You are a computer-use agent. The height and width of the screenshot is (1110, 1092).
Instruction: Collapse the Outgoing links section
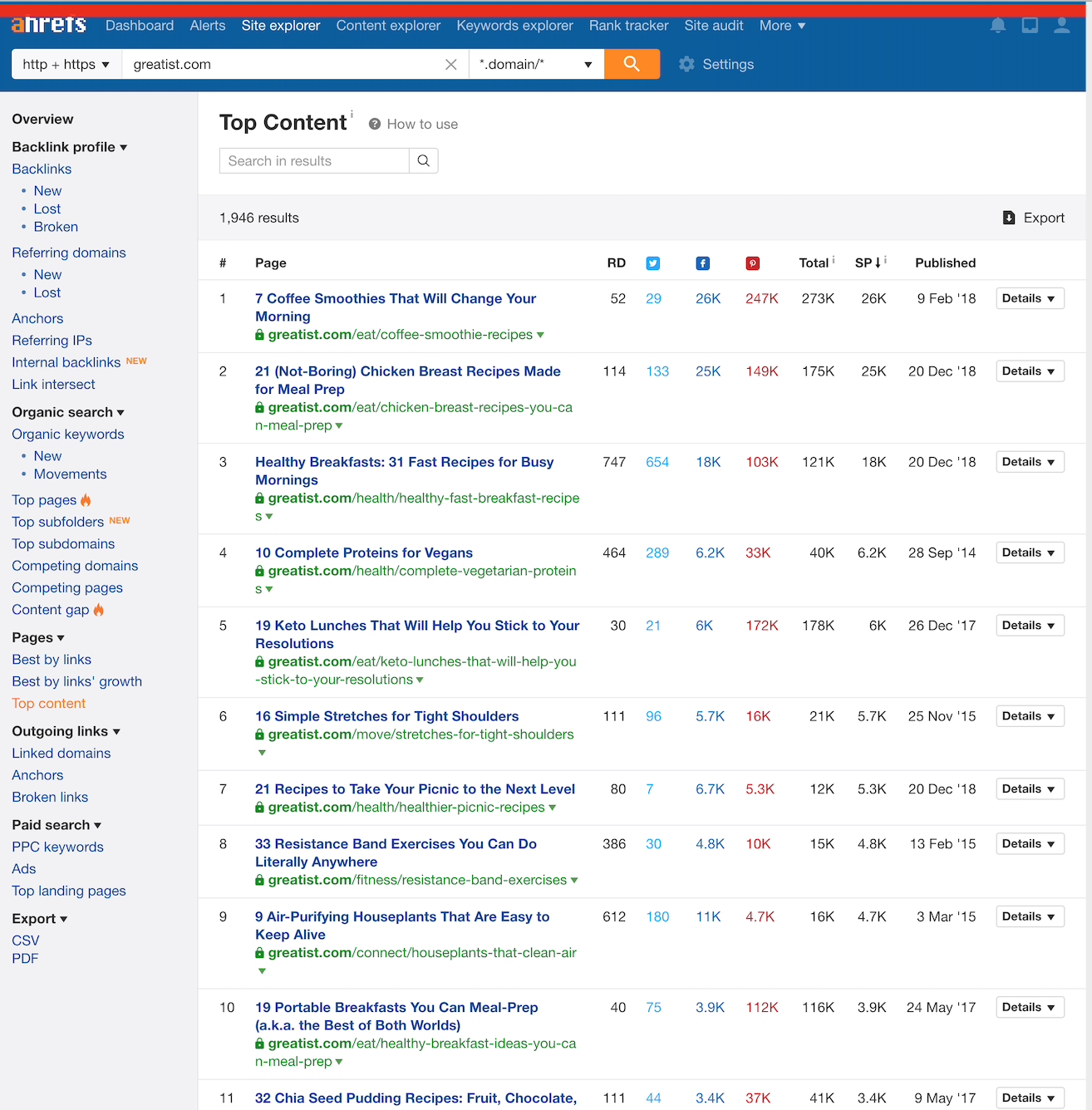[x=66, y=731]
